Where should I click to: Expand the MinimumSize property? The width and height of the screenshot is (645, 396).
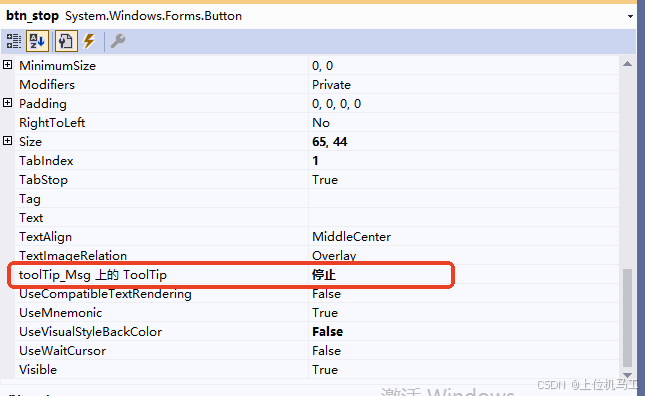tap(7, 65)
